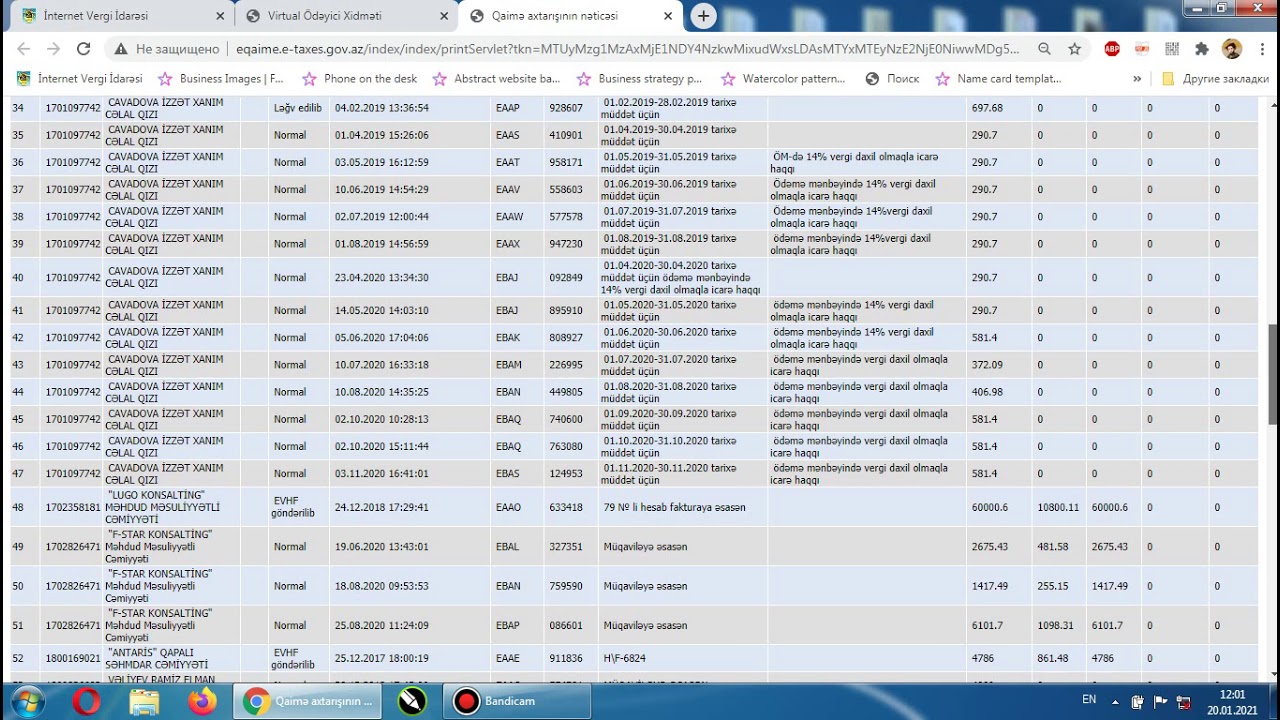The image size is (1280, 720).
Task: Expand the hidden bookmarks chevron
Action: pyautogui.click(x=1137, y=78)
